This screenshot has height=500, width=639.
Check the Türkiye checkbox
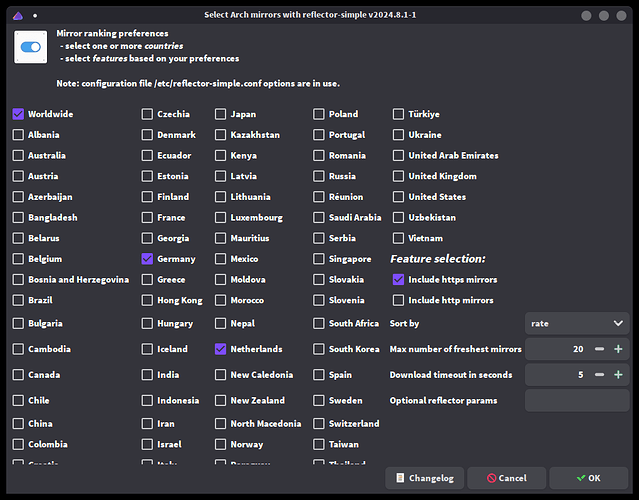pos(398,114)
